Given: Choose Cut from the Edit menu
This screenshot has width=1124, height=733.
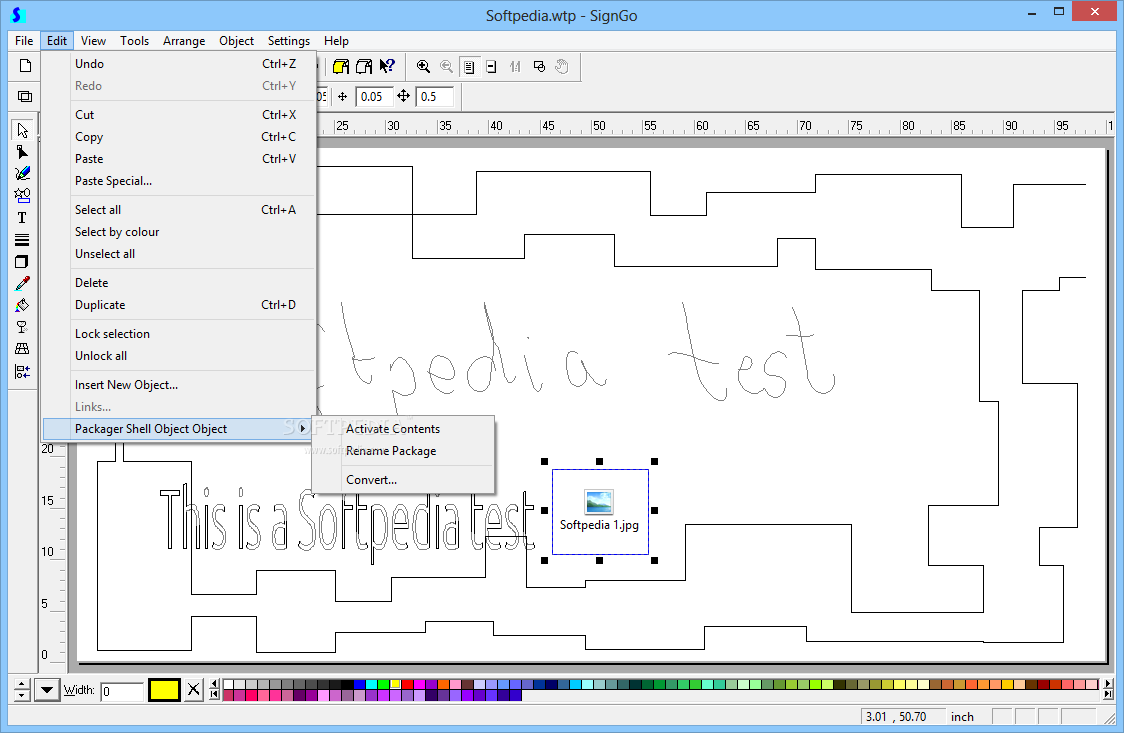Looking at the screenshot, I should pos(179,115).
